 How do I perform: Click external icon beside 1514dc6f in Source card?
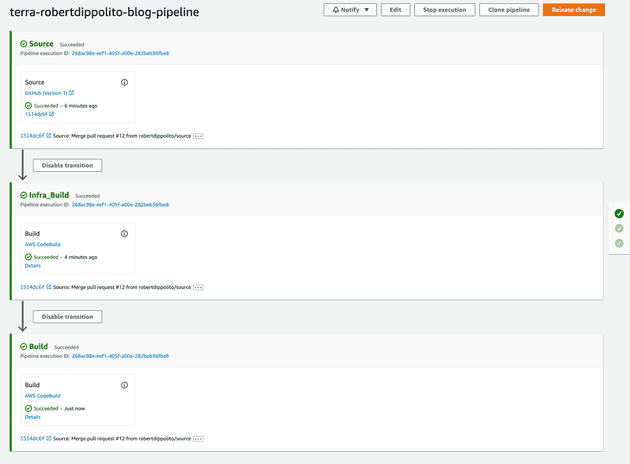pos(51,114)
